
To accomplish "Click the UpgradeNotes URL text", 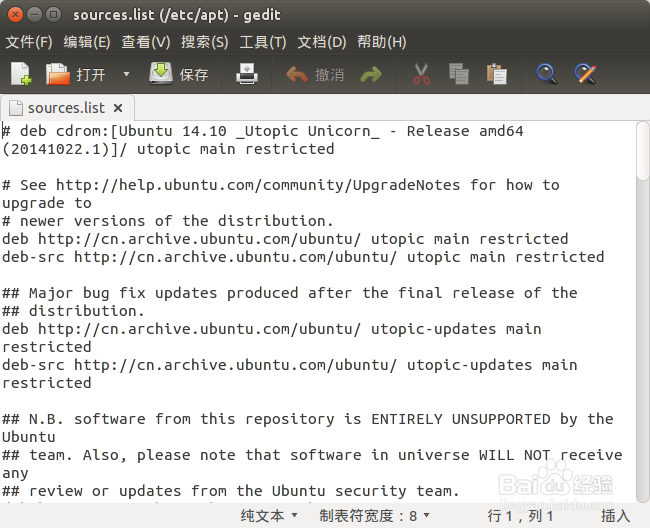I will tap(258, 185).
